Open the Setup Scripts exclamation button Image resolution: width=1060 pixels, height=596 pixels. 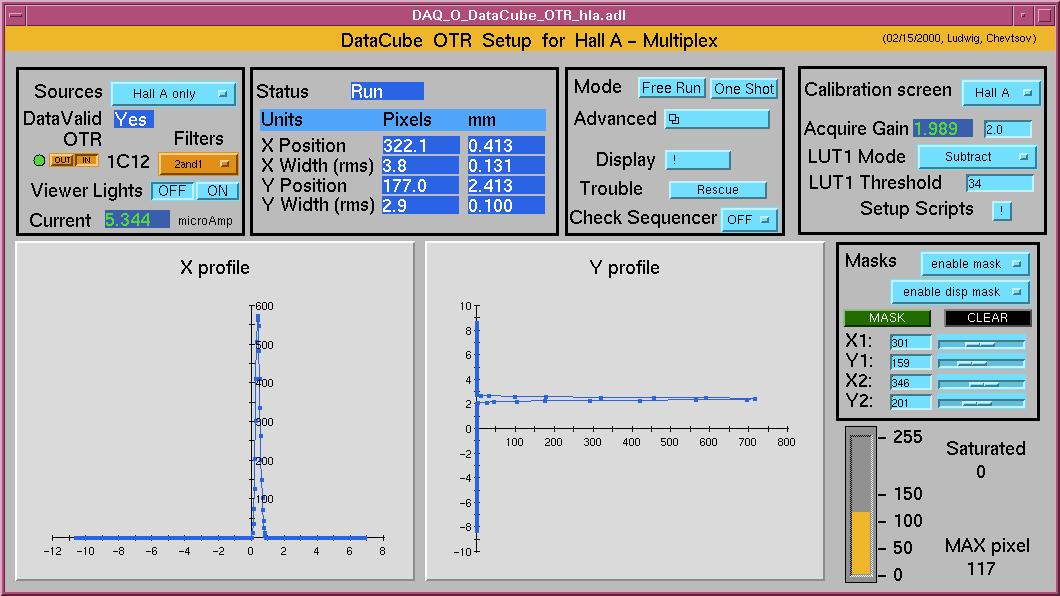pyautogui.click(x=1001, y=210)
